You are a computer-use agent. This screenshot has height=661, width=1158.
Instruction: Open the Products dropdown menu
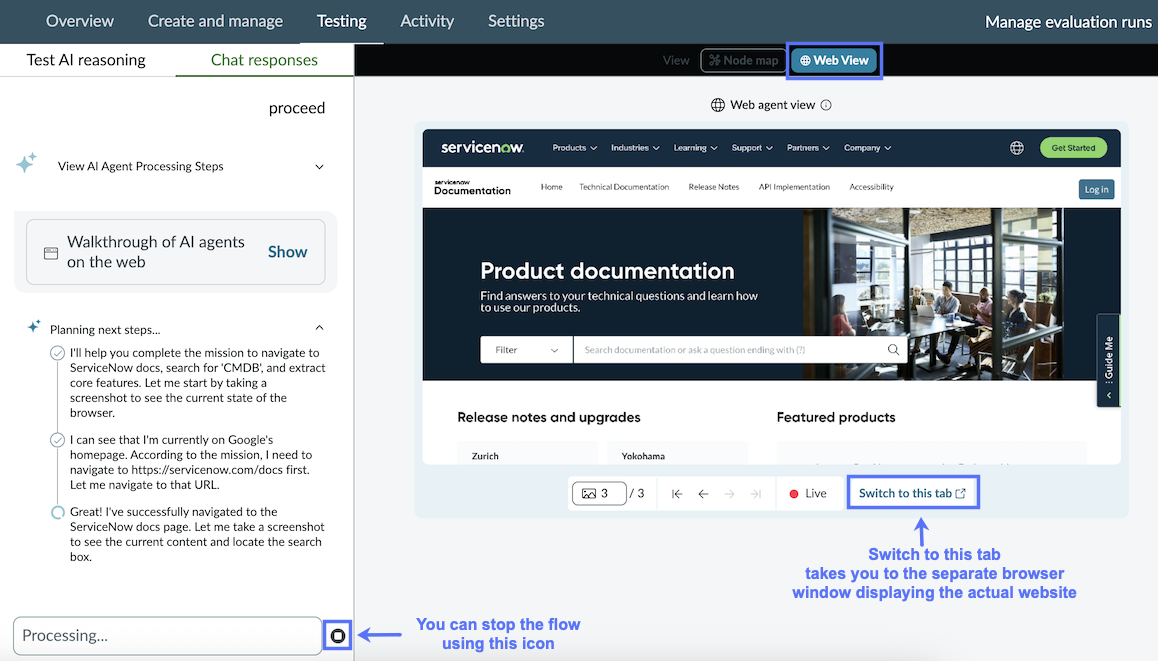[575, 148]
